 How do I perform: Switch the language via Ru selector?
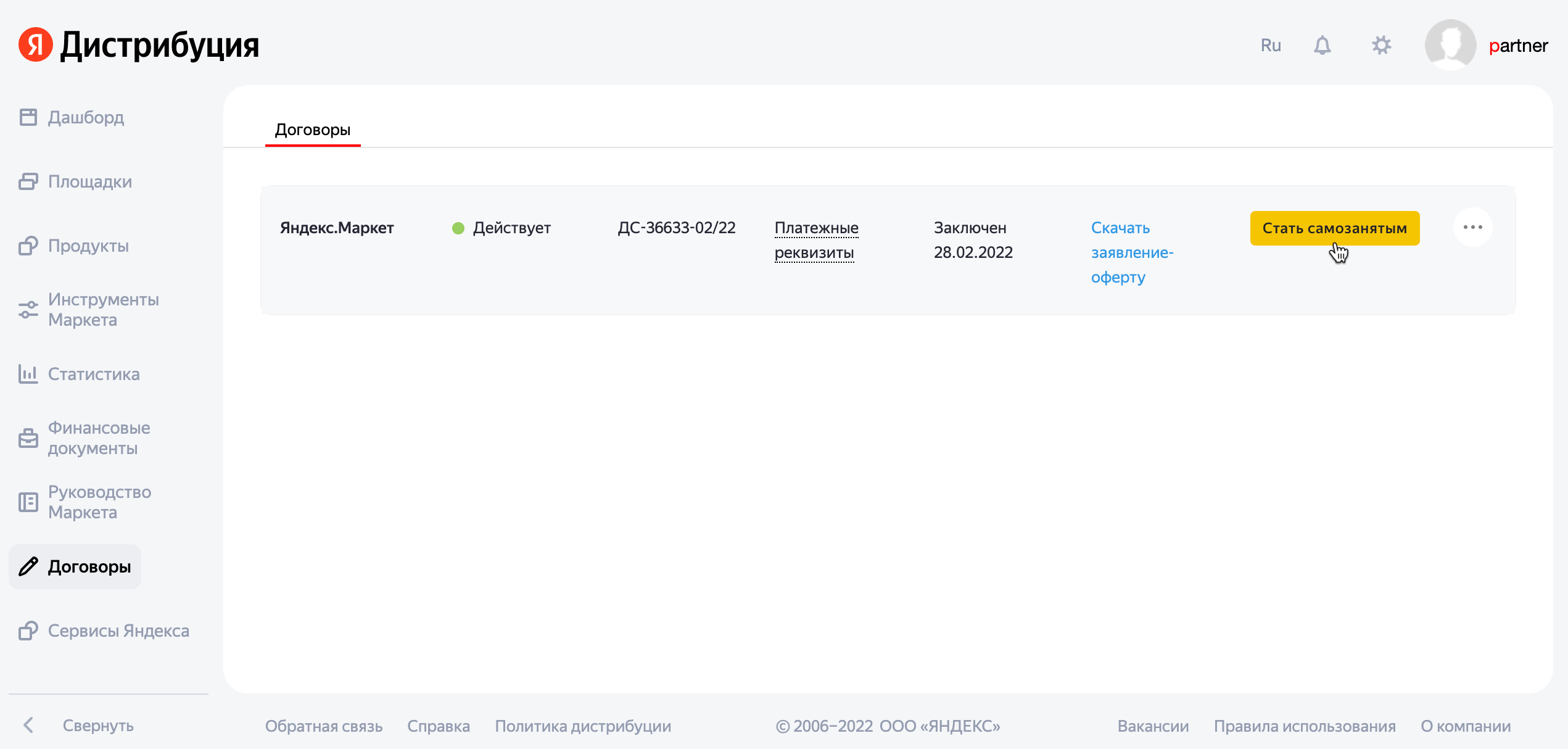[1271, 45]
